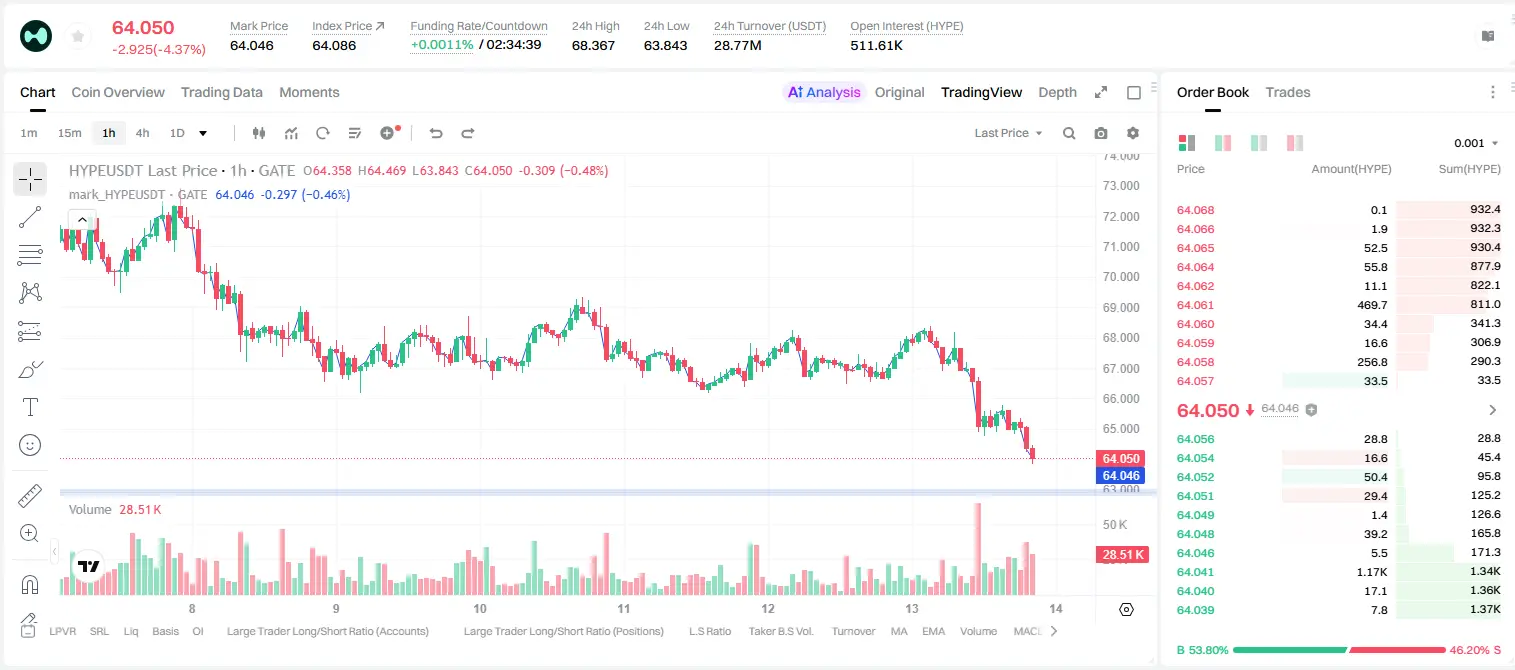Image resolution: width=1515 pixels, height=670 pixels.
Task: Switch to the Depth chart view
Action: point(1057,92)
